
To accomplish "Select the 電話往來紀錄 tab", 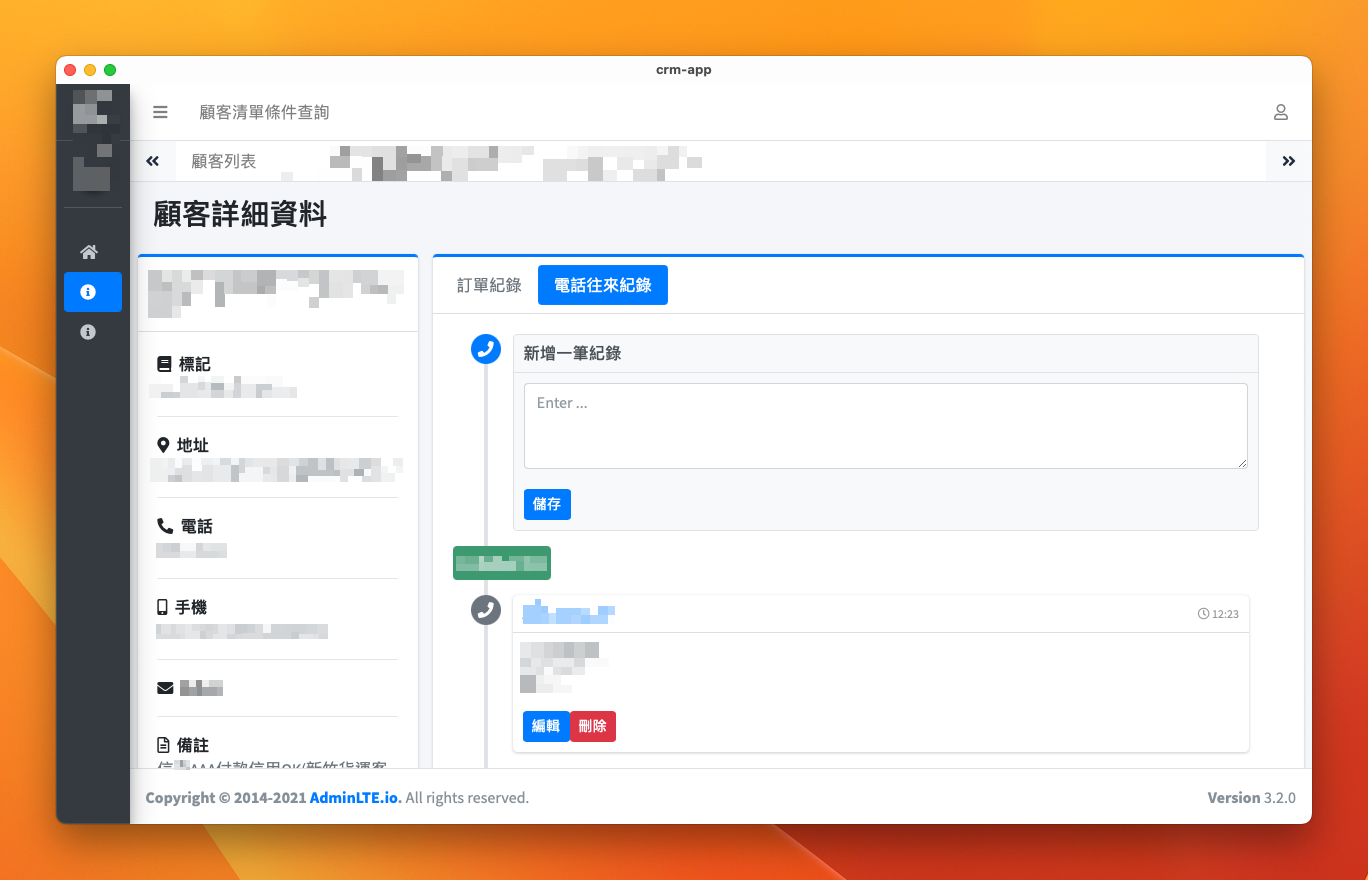I will 602,285.
